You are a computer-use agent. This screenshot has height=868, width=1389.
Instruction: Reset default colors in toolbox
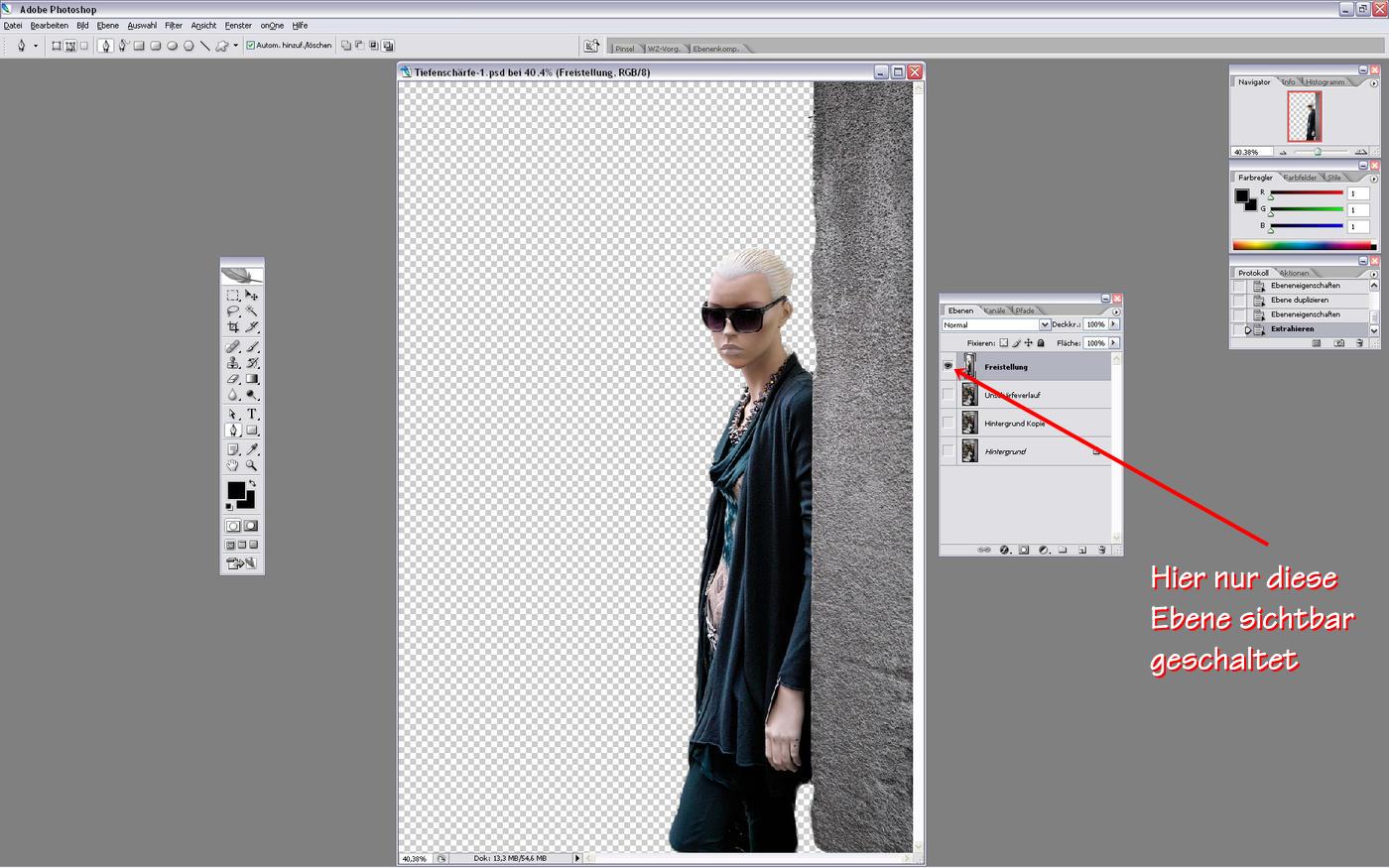229,507
